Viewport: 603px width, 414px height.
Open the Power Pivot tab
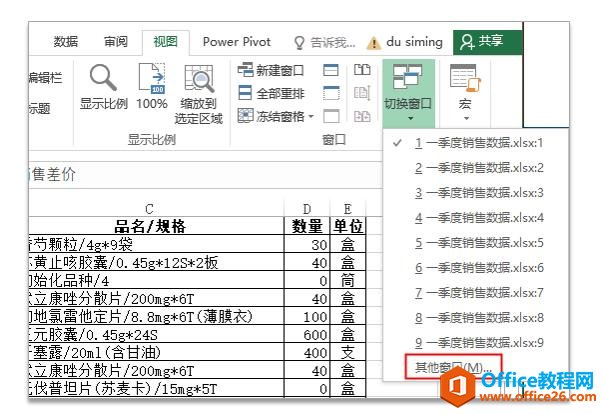tap(234, 42)
